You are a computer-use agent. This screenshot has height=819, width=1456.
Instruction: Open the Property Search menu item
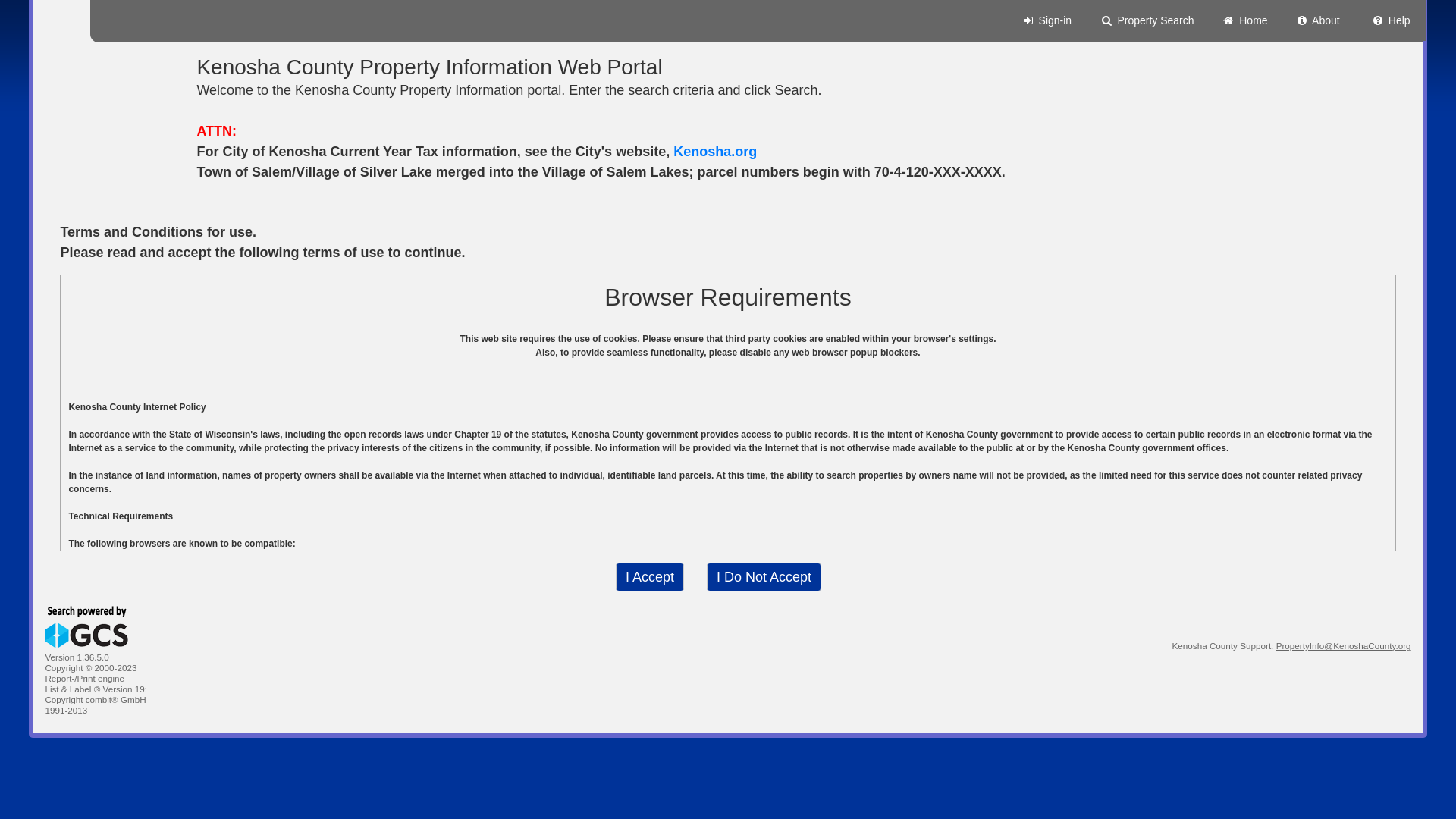click(x=1147, y=21)
